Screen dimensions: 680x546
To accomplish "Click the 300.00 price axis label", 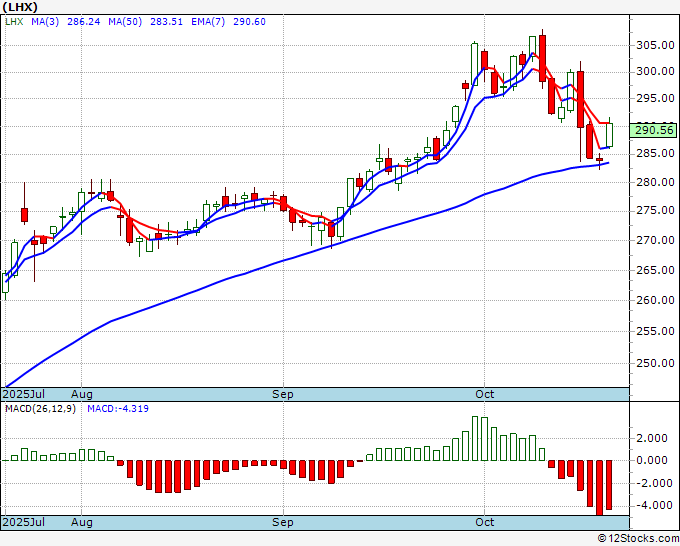I will tap(655, 71).
